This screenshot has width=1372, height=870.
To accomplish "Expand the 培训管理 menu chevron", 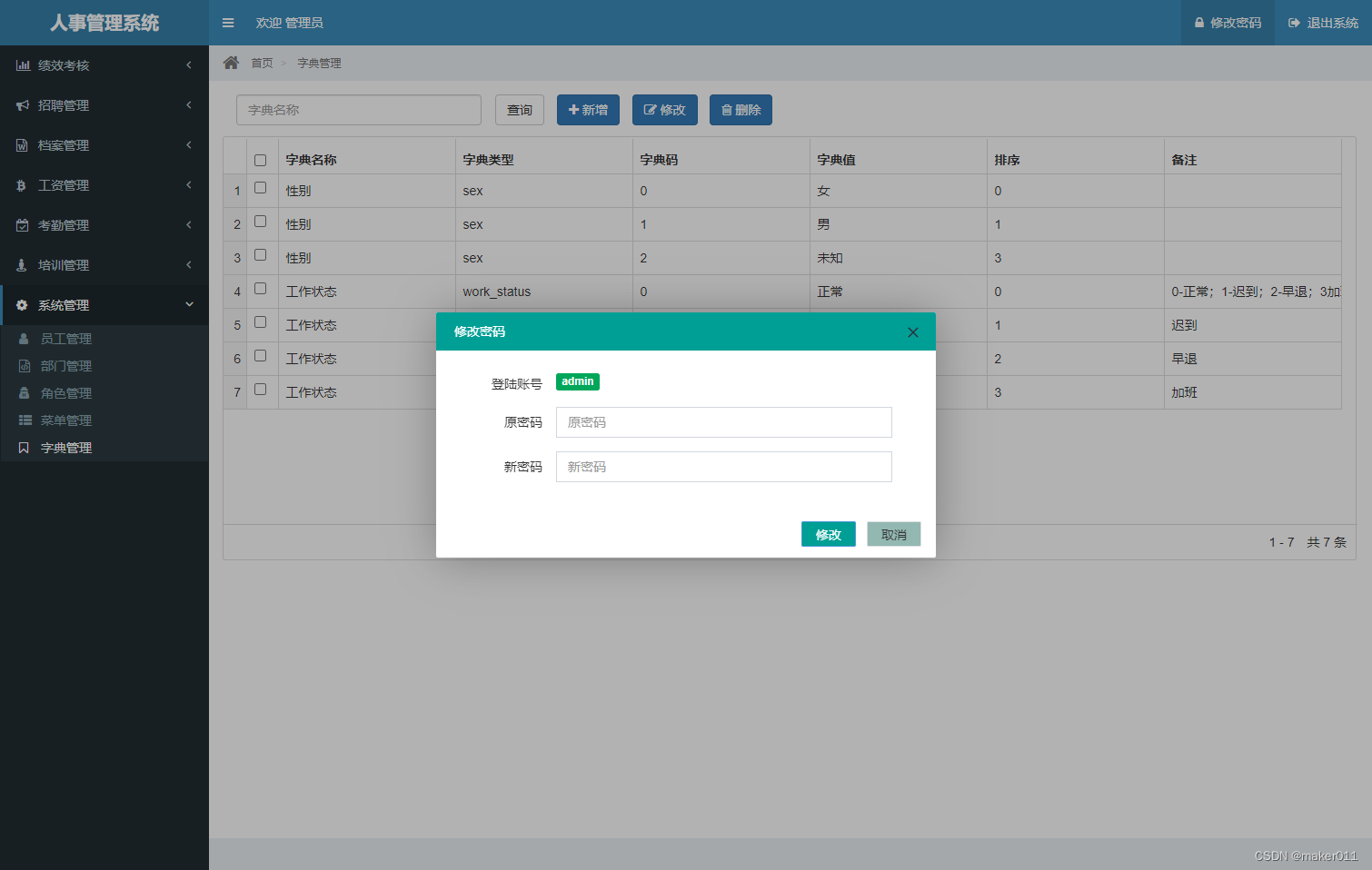I will tap(189, 264).
